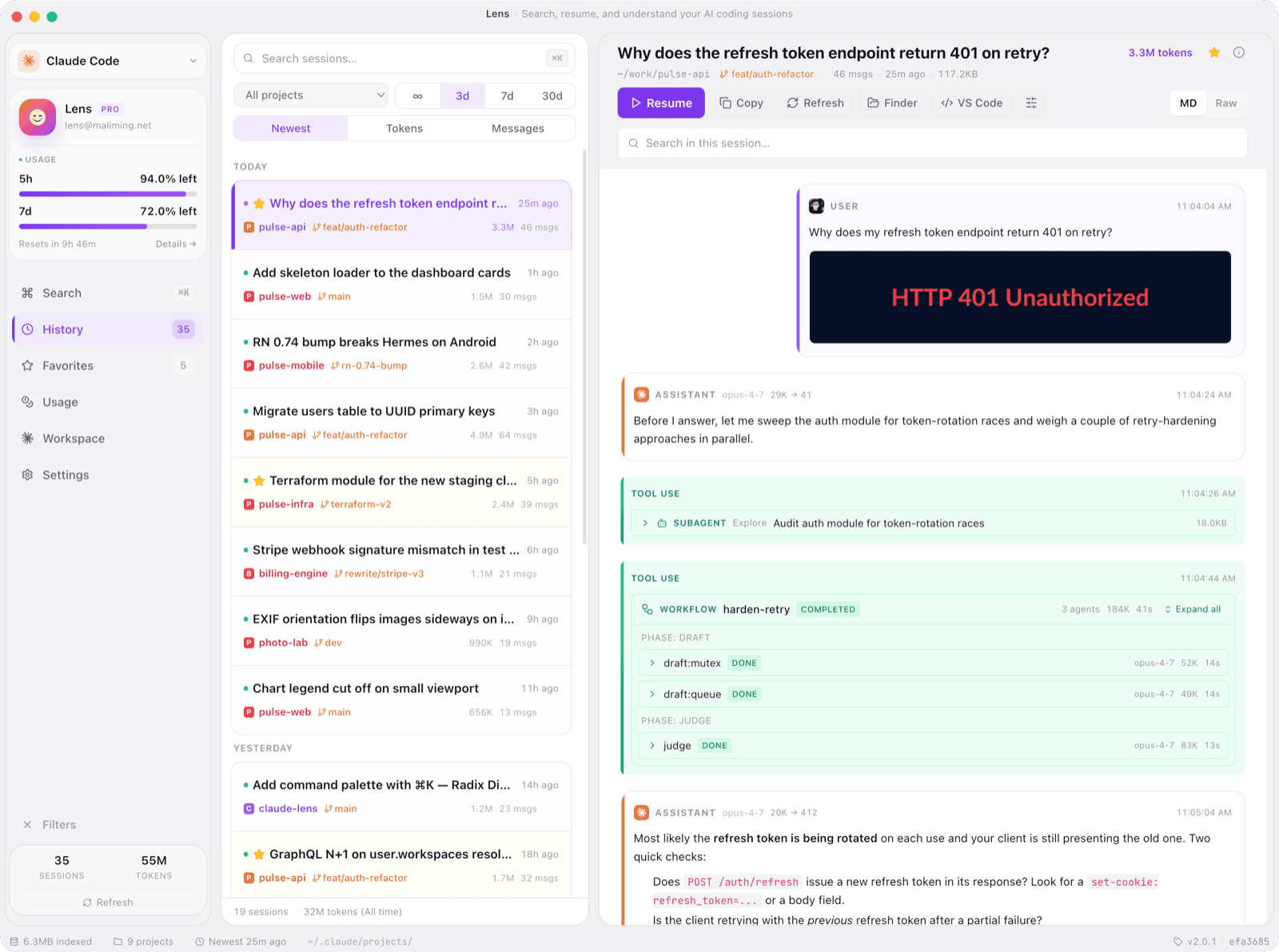Click Expand all in harden-retry workflow
1279x952 pixels.
1193,610
